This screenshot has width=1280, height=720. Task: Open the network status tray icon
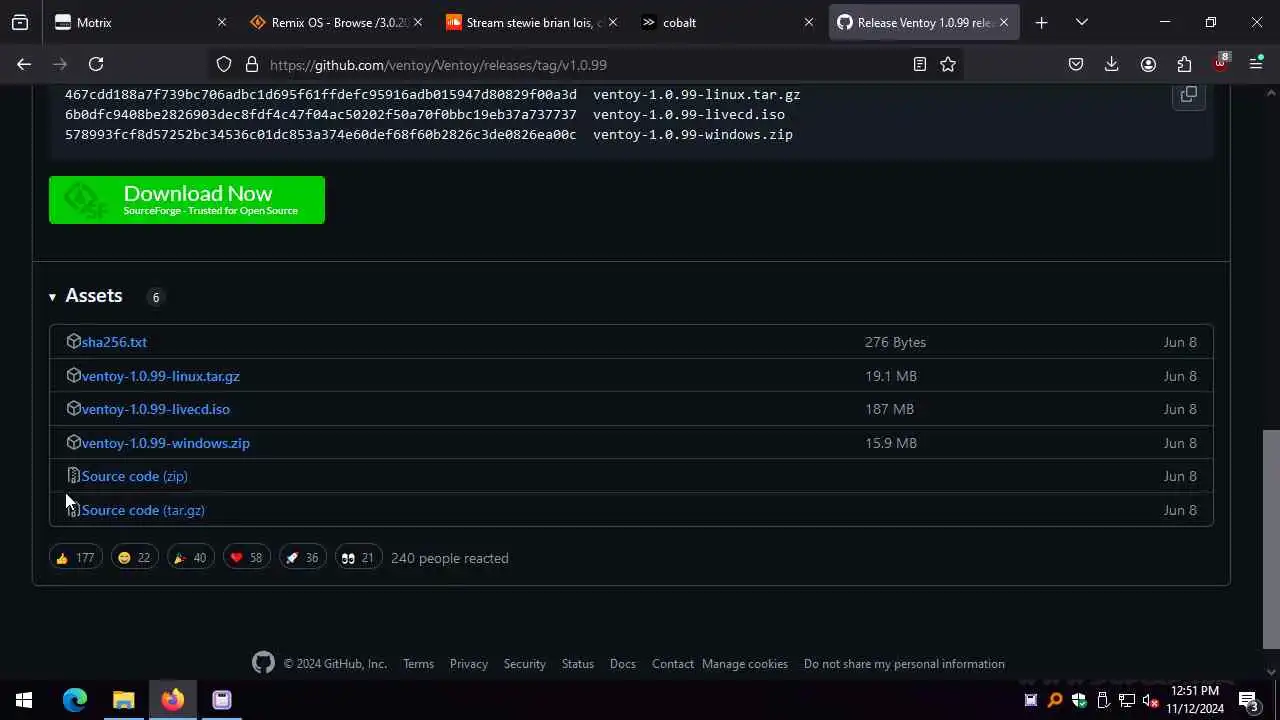pyautogui.click(x=1127, y=700)
